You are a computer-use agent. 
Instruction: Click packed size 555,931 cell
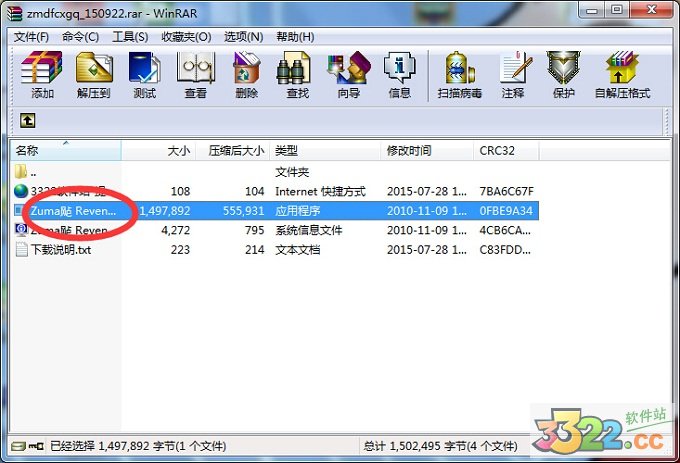coord(243,211)
